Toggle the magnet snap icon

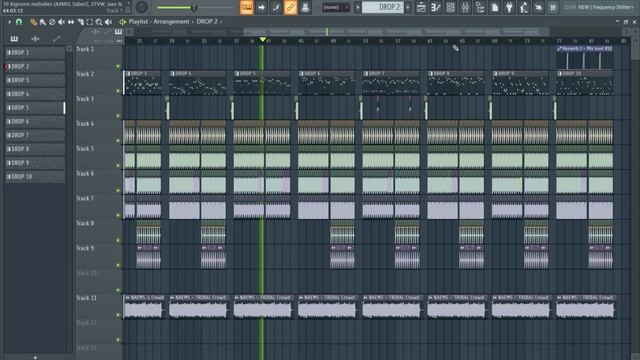(x=19, y=22)
